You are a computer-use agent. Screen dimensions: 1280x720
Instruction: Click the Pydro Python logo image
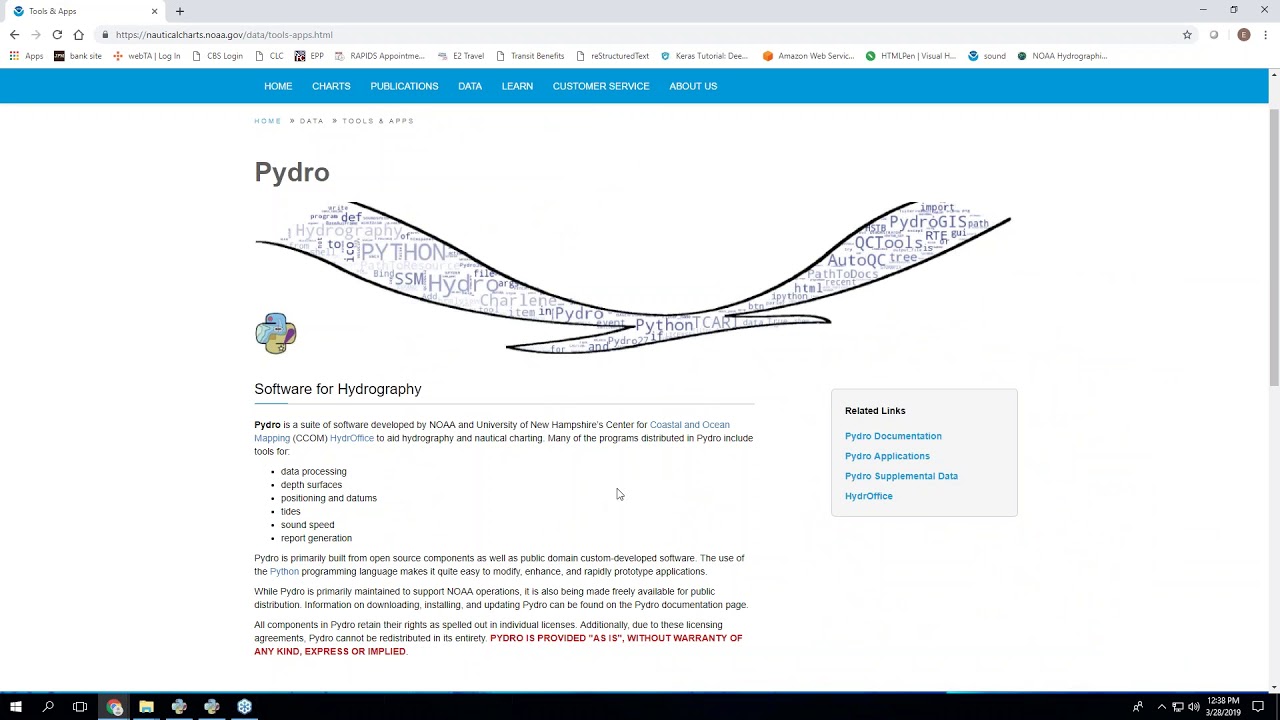(x=275, y=333)
